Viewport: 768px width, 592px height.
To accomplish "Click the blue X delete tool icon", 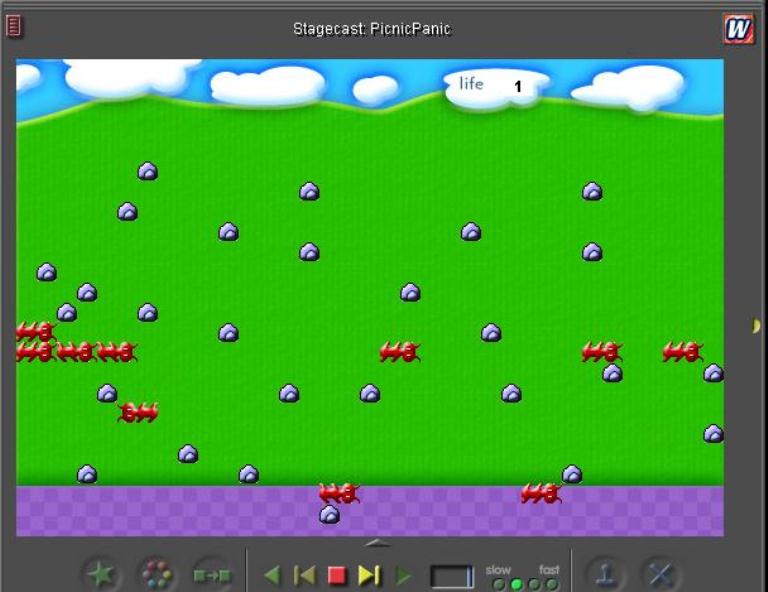I will click(x=660, y=575).
